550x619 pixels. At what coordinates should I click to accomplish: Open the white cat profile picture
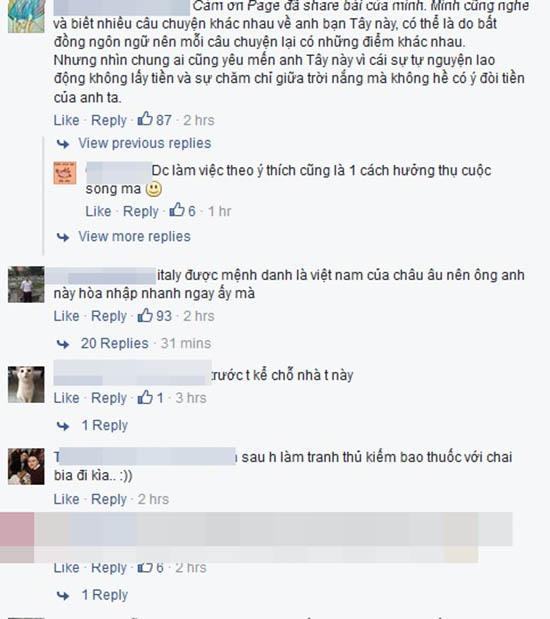[26, 385]
